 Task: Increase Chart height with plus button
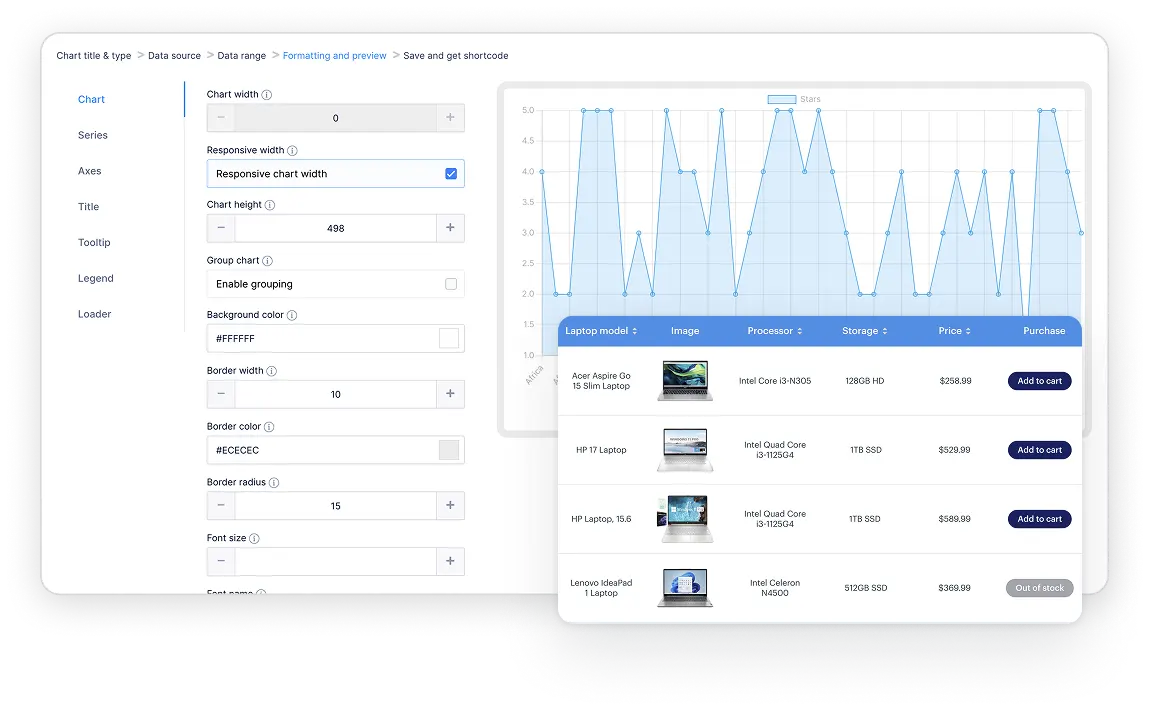tap(450, 228)
